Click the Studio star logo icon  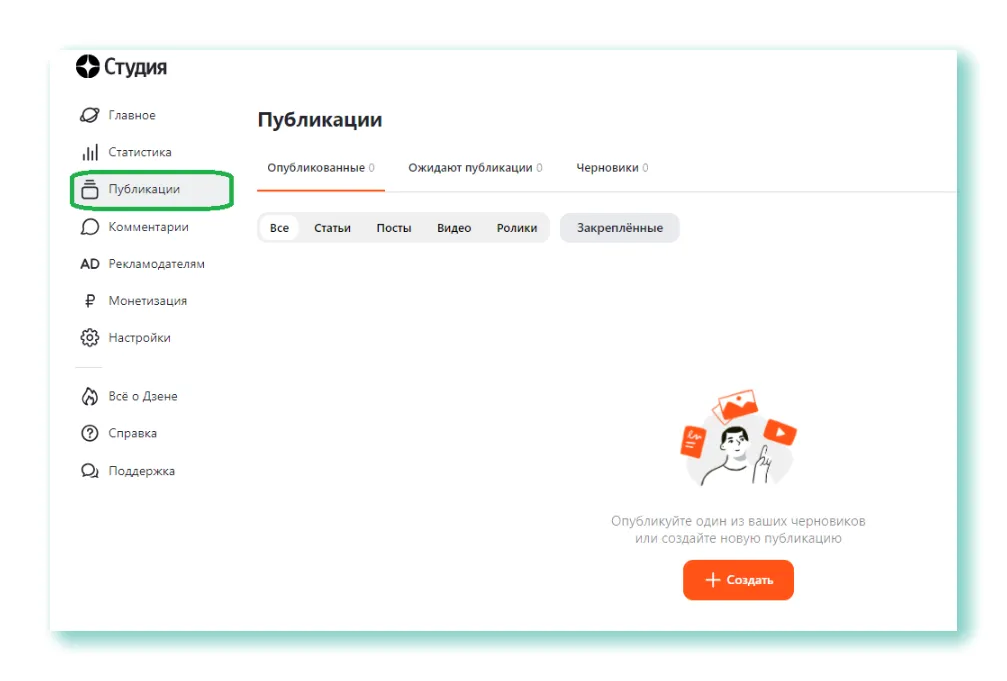88,67
